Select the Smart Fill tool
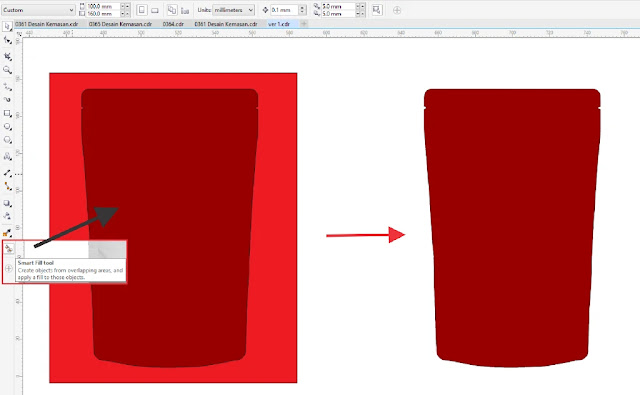 [x=9, y=248]
